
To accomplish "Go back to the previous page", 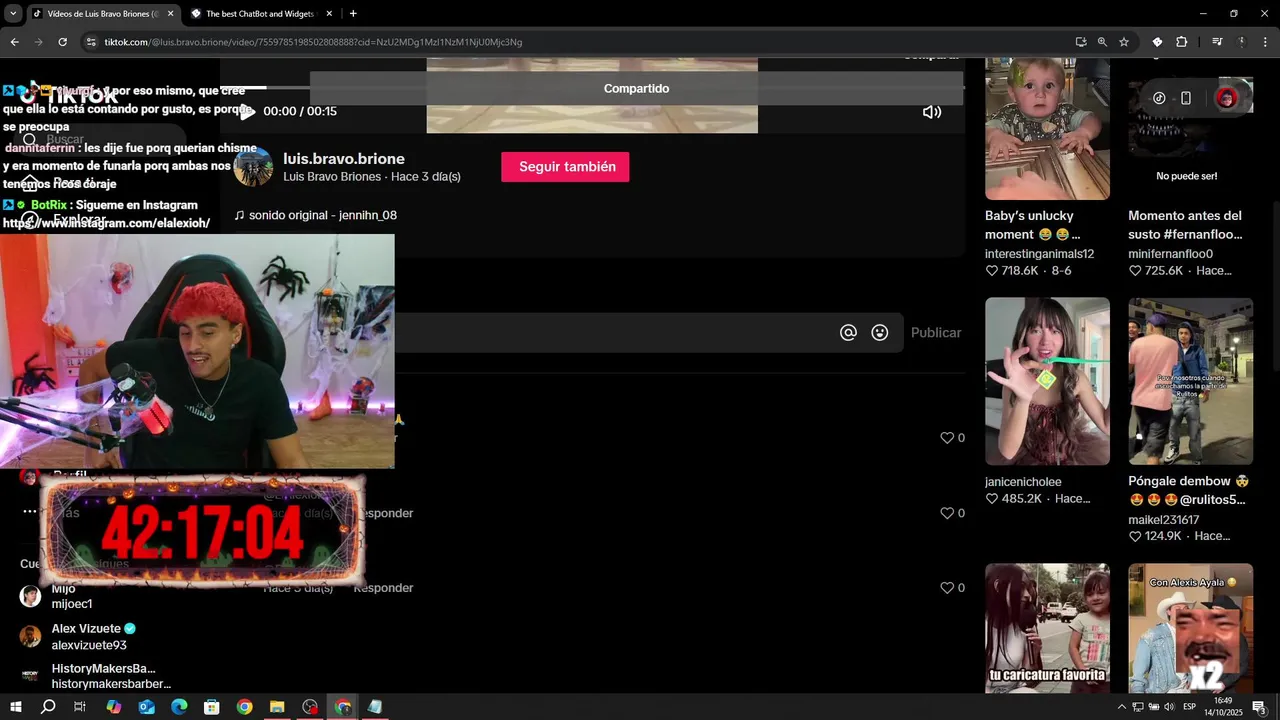I will [x=14, y=42].
